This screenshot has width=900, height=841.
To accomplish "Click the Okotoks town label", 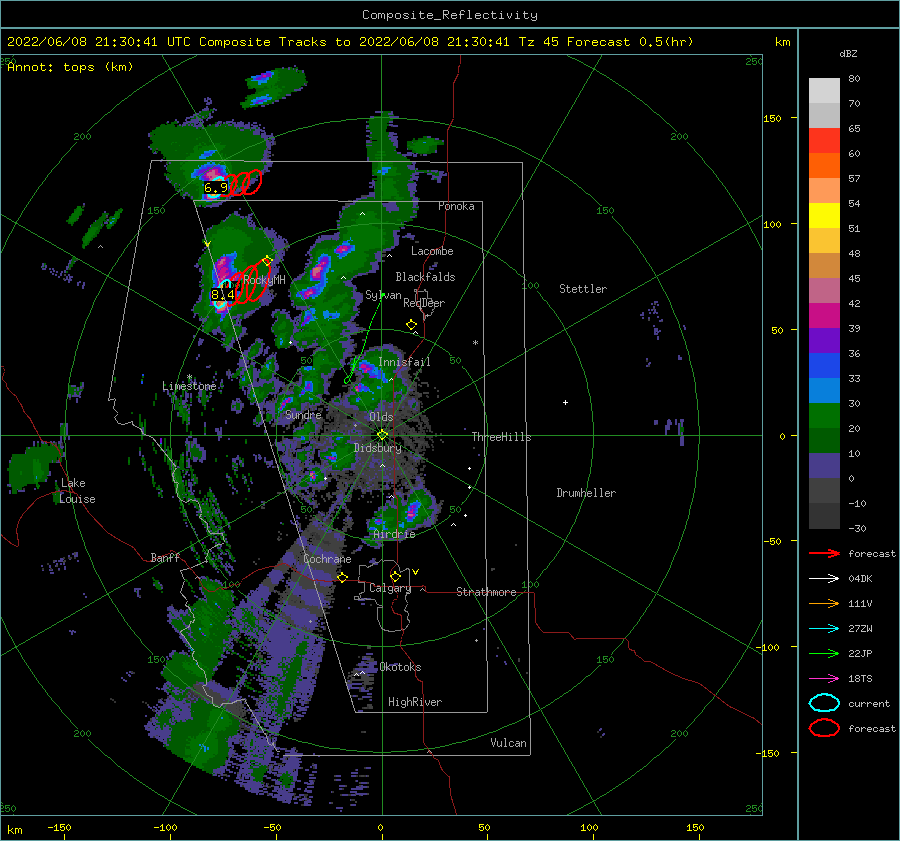I will pos(400,667).
